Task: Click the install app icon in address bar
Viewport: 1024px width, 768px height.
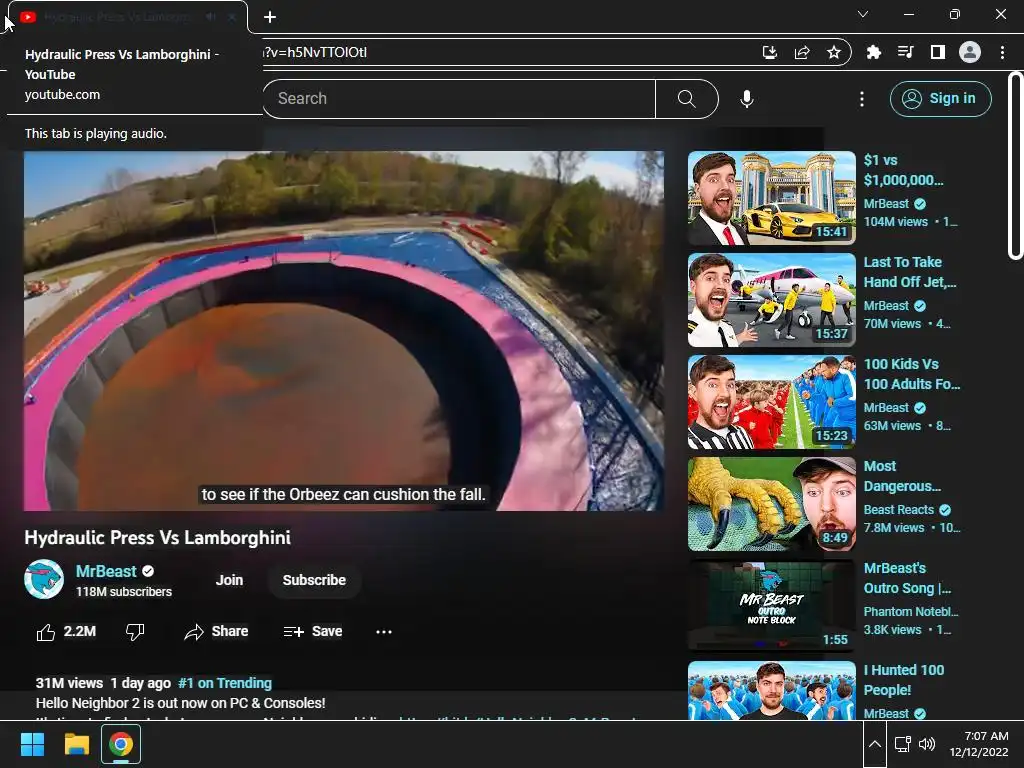Action: pyautogui.click(x=770, y=52)
